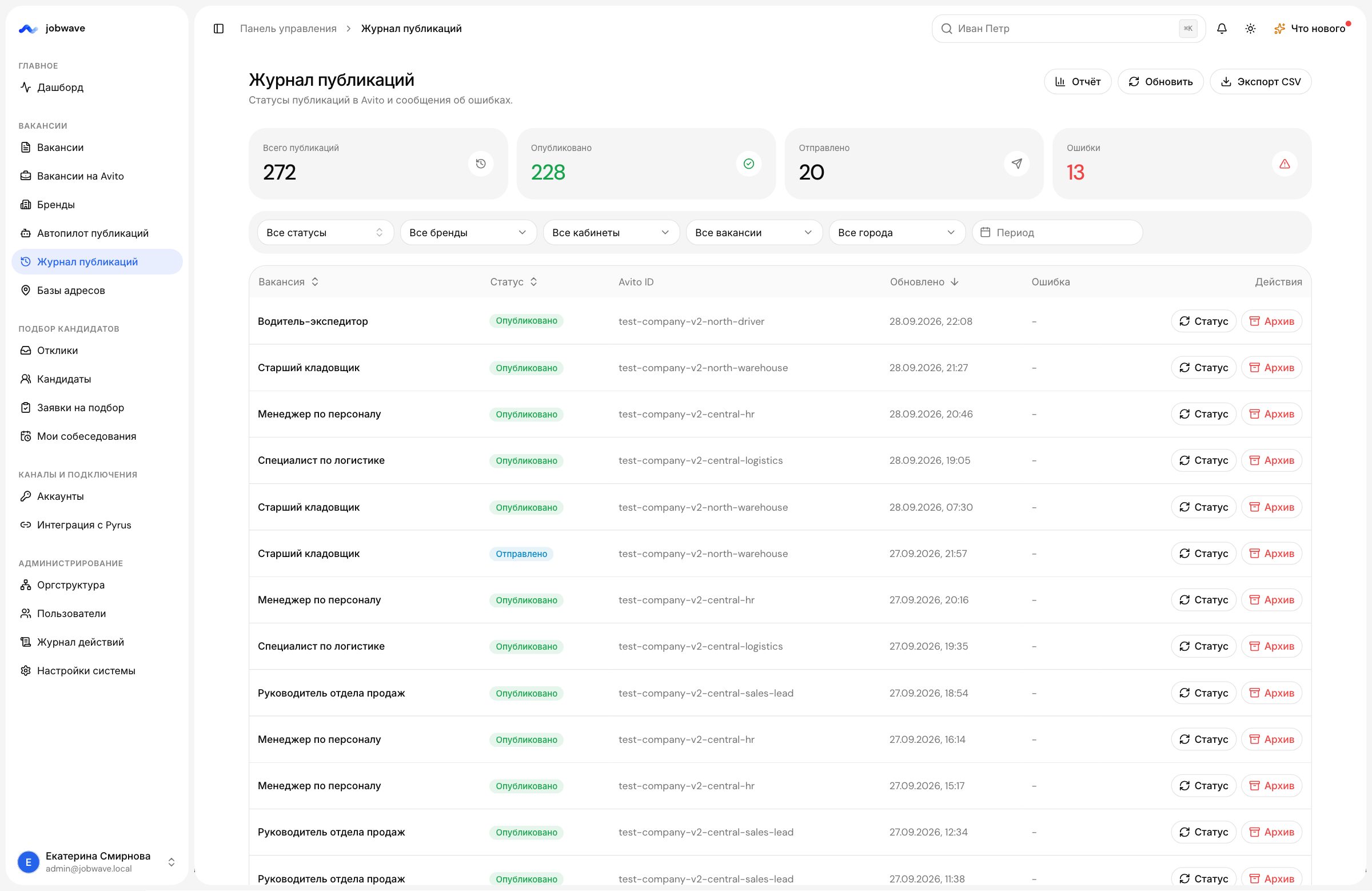This screenshot has height=891, width=1372.
Task: Open the notifications bell
Action: click(x=1222, y=28)
